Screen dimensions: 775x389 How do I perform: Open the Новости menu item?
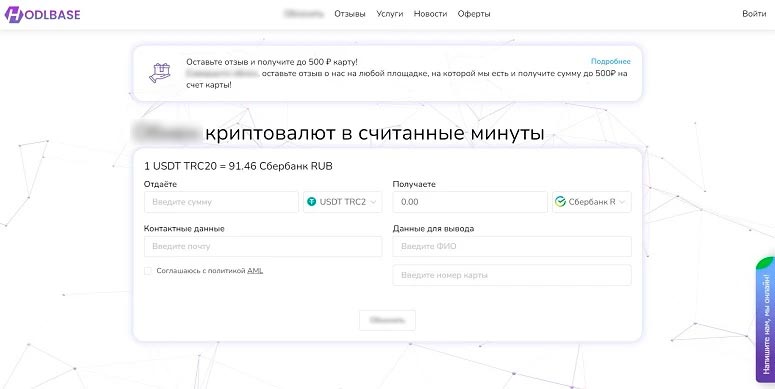coord(430,14)
